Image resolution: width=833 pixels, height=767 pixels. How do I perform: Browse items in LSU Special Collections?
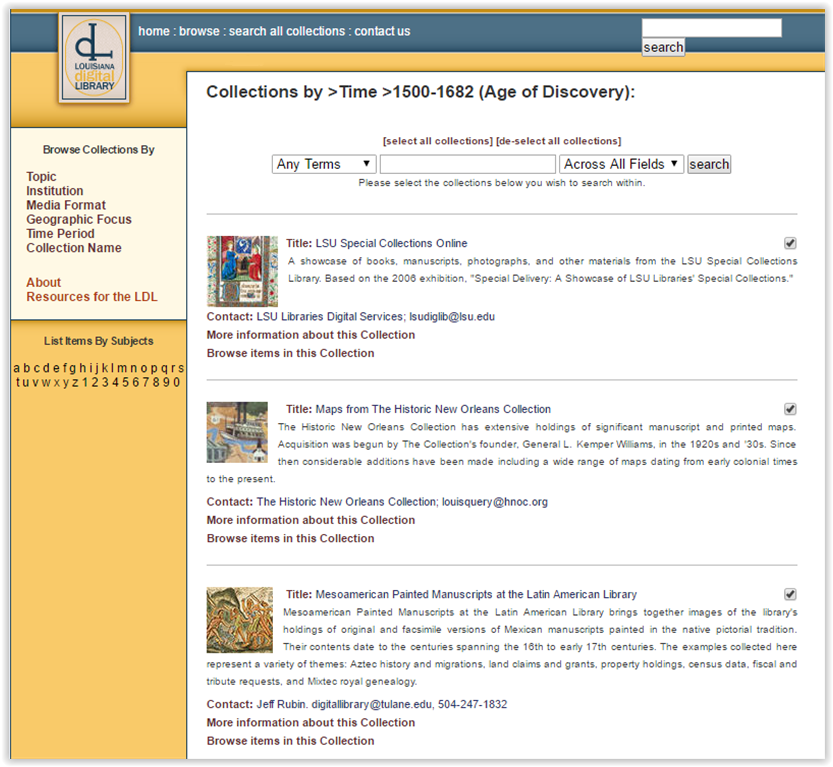(290, 353)
